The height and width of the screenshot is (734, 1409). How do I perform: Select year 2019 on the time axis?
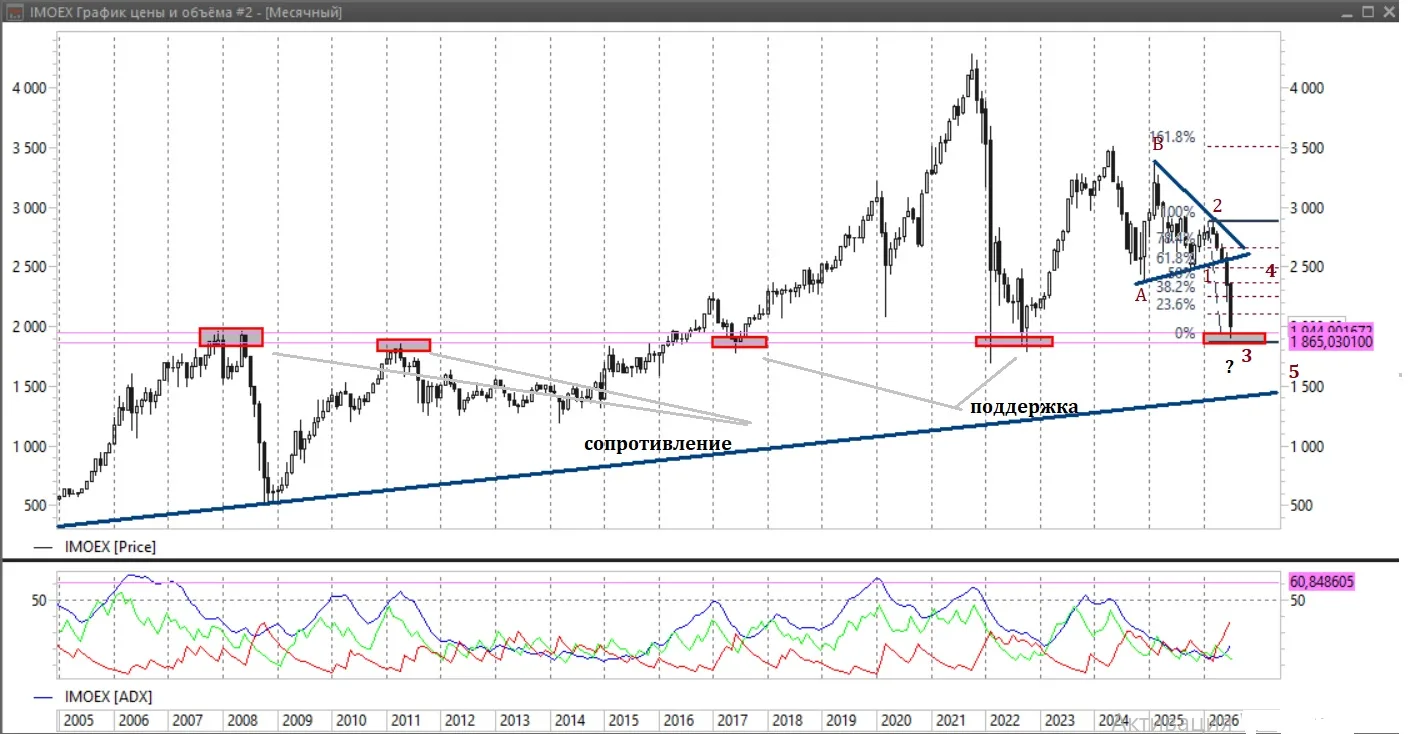click(840, 720)
